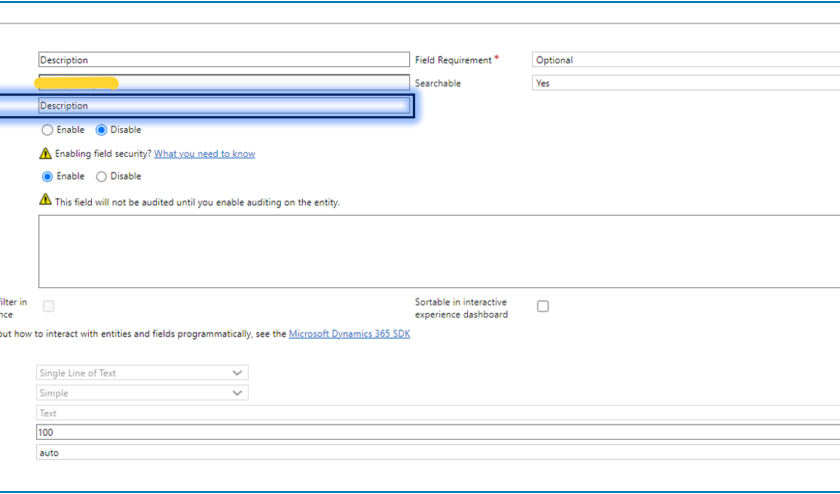
Task: Open the What you need to know link
Action: pos(204,154)
